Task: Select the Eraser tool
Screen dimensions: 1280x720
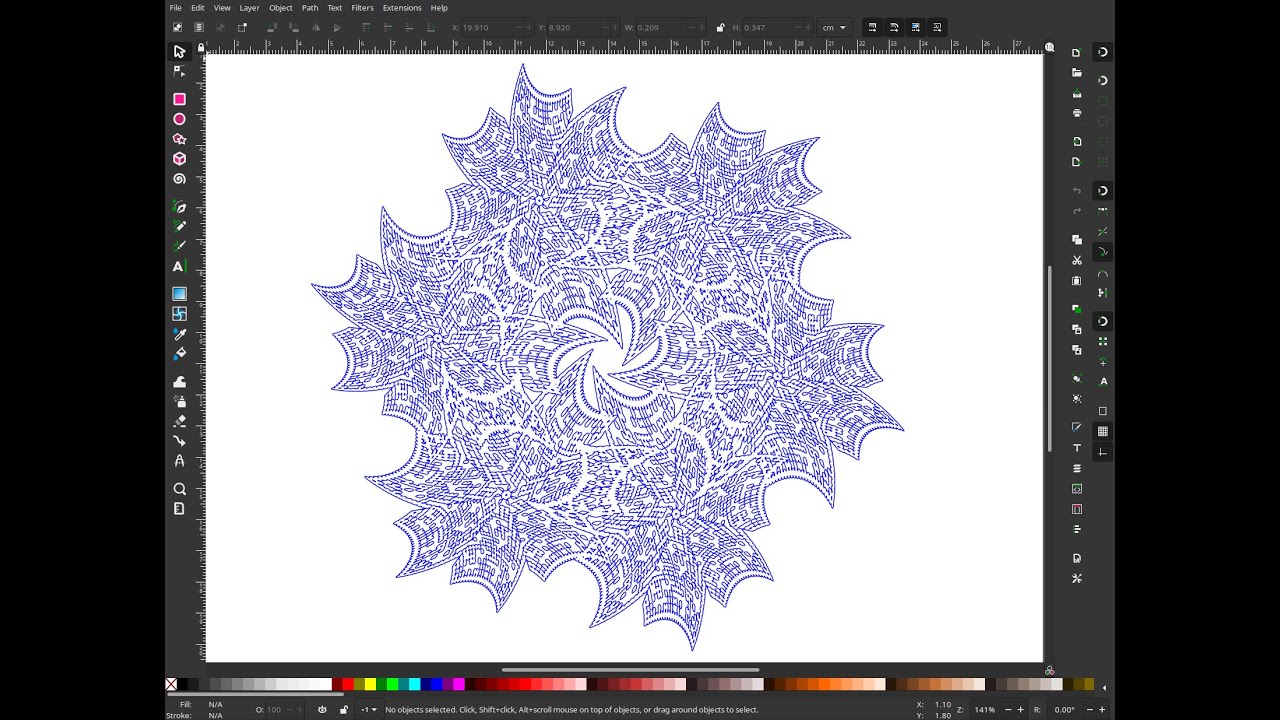Action: 179,421
